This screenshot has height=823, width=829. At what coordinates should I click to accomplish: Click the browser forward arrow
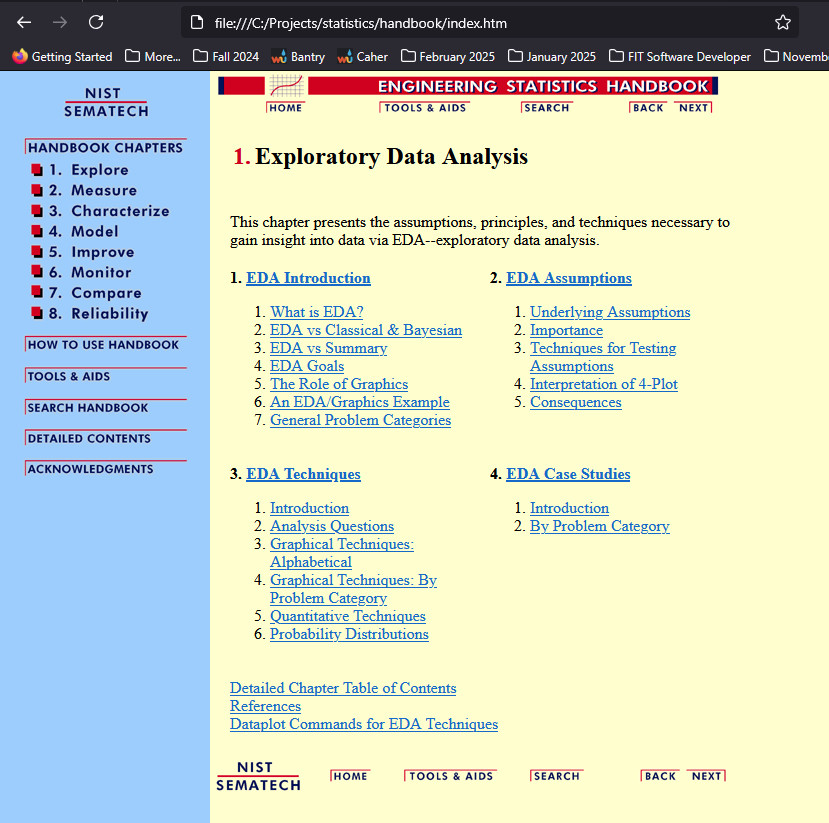tap(60, 22)
